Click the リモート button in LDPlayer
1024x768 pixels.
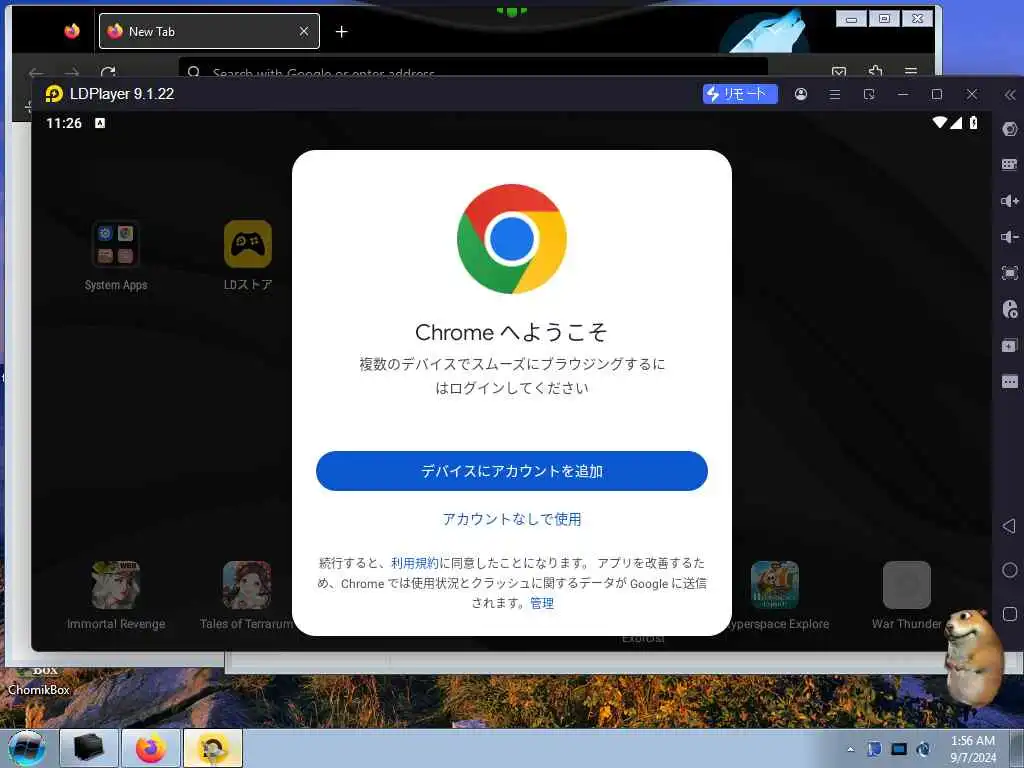(740, 94)
